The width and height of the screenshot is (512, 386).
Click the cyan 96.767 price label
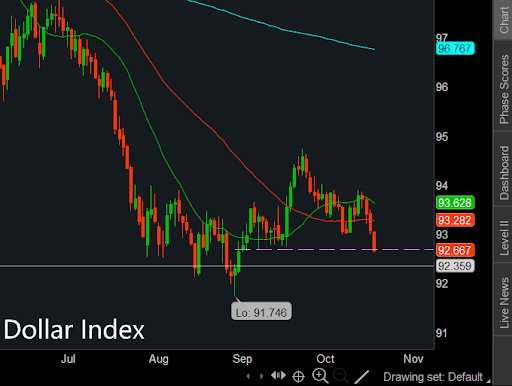455,49
